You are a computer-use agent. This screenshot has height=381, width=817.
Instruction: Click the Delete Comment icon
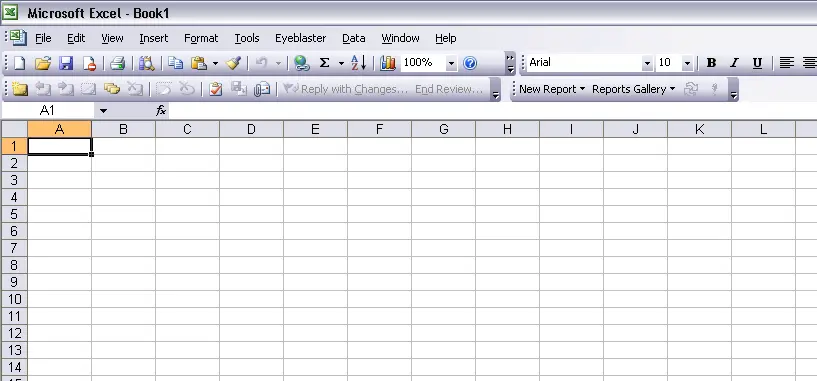coord(134,89)
